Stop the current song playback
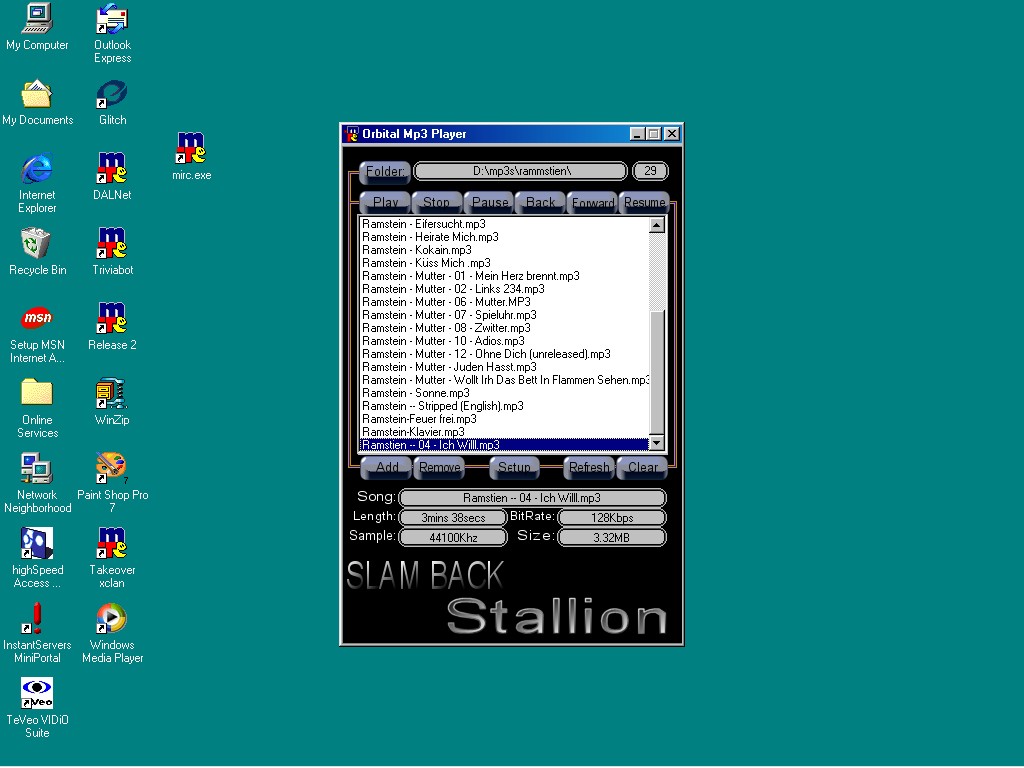Screen dimensions: 1024x768 [x=436, y=202]
